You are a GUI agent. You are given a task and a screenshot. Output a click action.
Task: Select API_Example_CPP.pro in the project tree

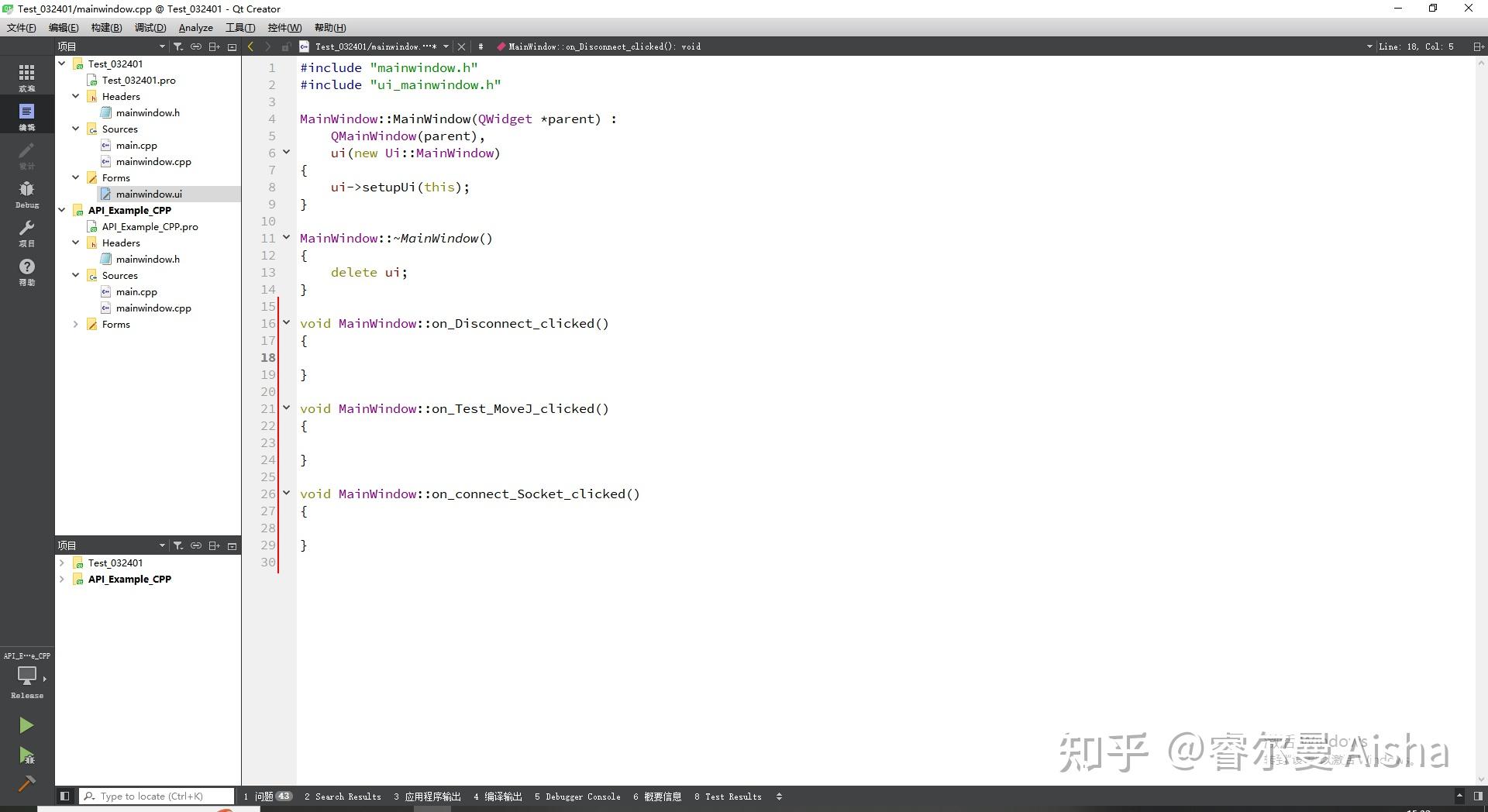click(150, 226)
